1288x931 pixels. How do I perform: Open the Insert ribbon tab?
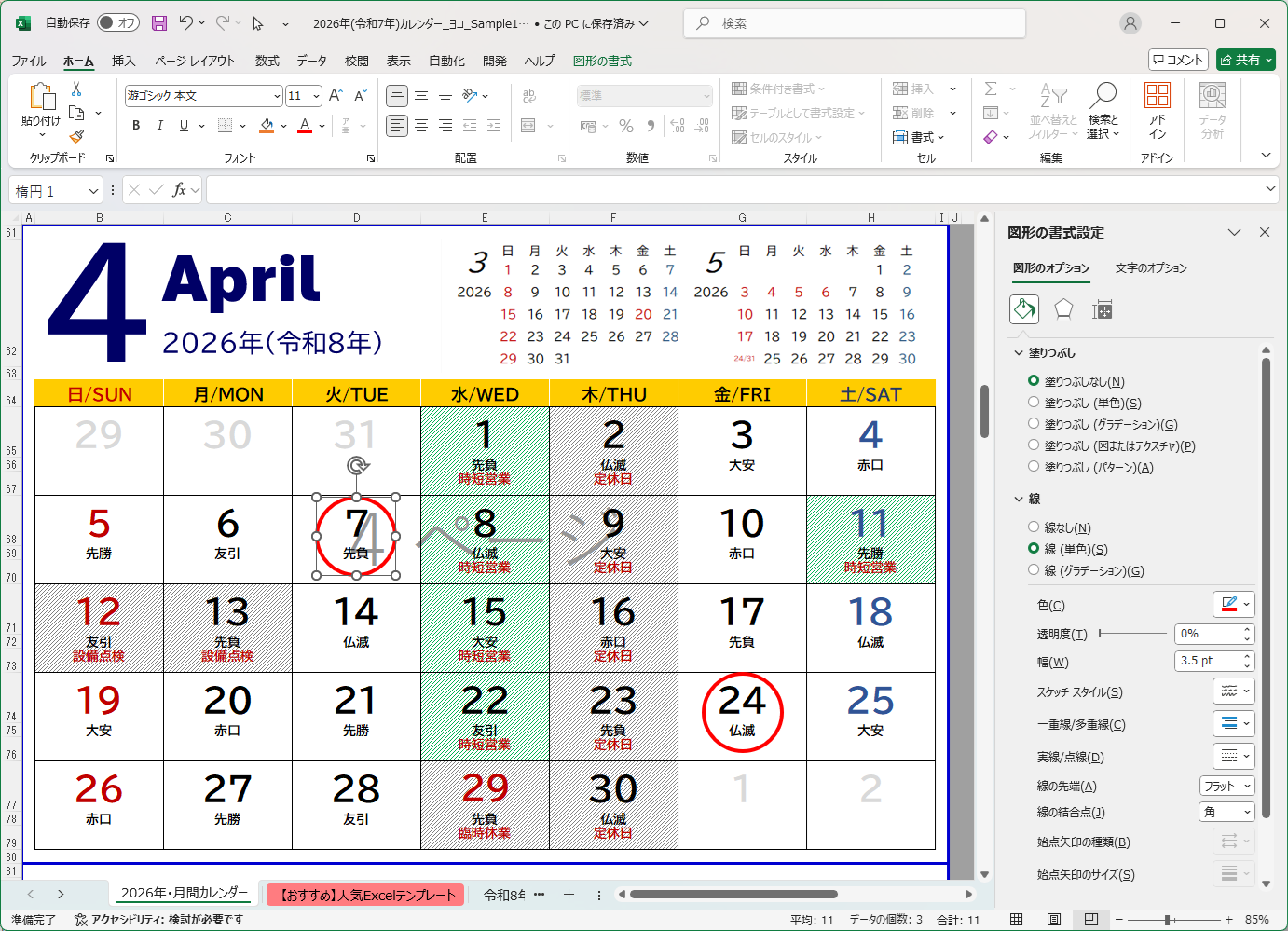point(123,62)
